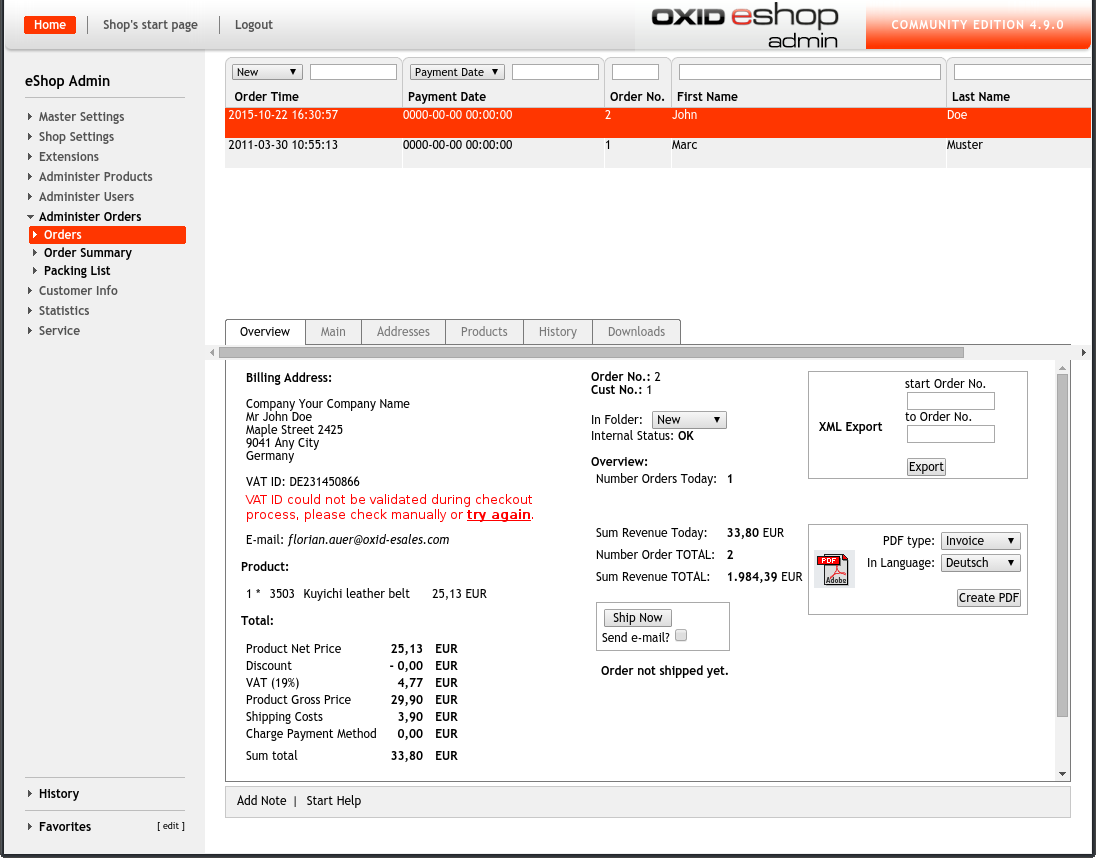Click right arrow of horizontal scrollbar
The width and height of the screenshot is (1096, 858).
coord(1084,353)
